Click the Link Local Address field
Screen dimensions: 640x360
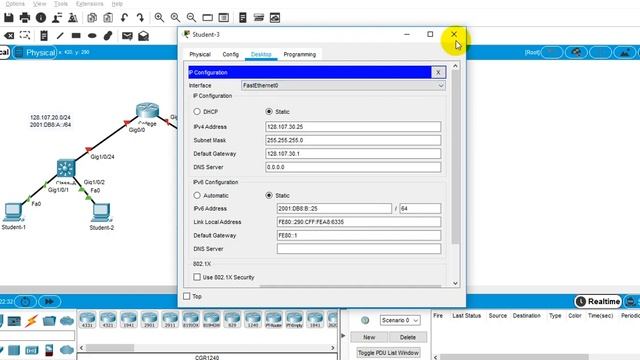coord(359,222)
